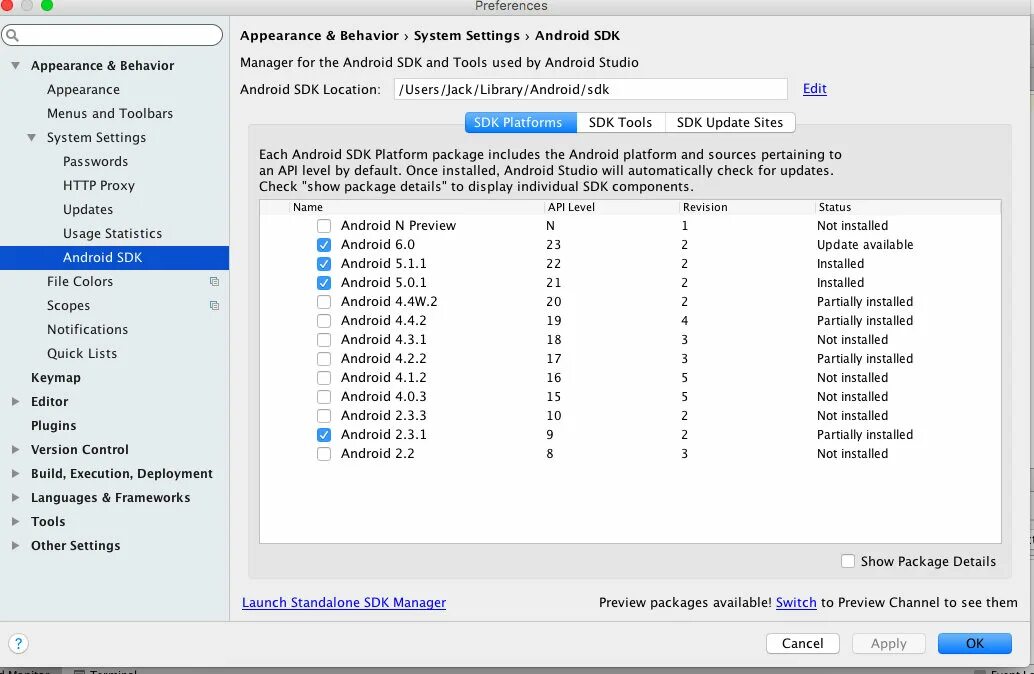The width and height of the screenshot is (1034, 674).
Task: Select the Android SDK tree item
Action: [x=114, y=257]
